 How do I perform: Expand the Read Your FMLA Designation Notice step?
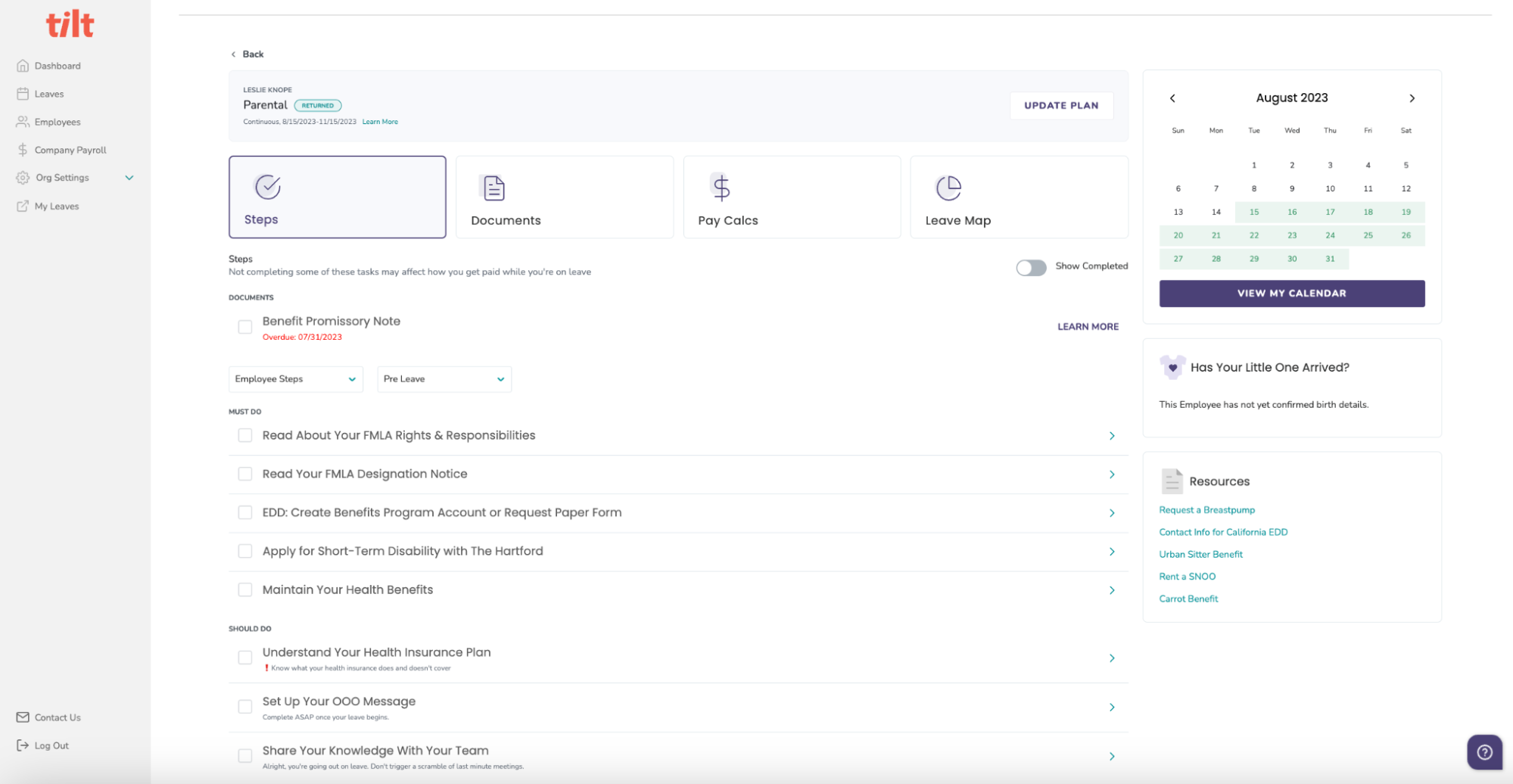[1111, 474]
